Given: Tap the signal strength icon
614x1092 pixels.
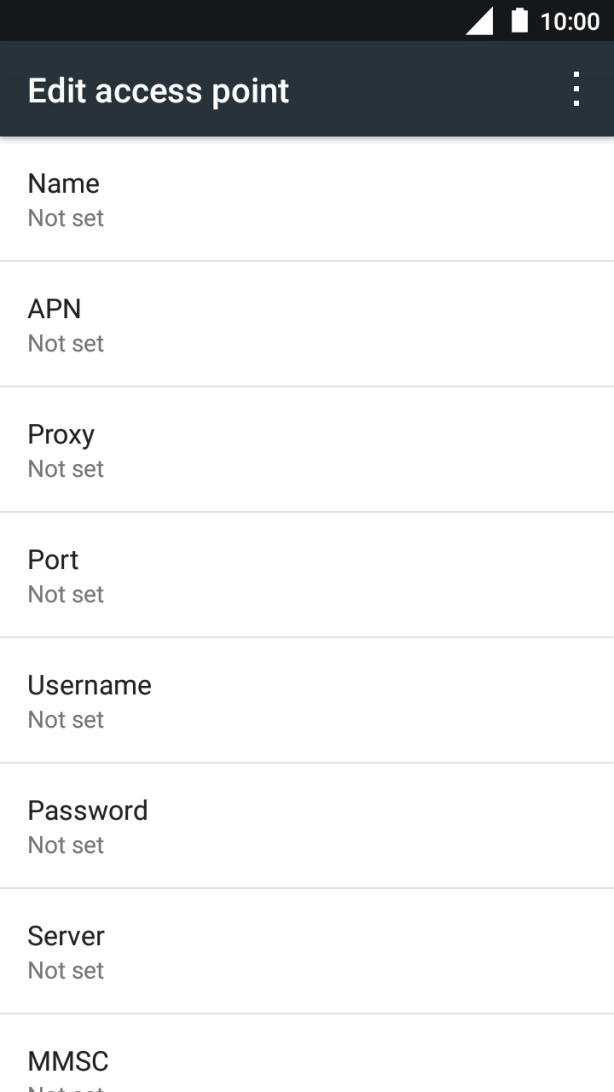Looking at the screenshot, I should (480, 21).
